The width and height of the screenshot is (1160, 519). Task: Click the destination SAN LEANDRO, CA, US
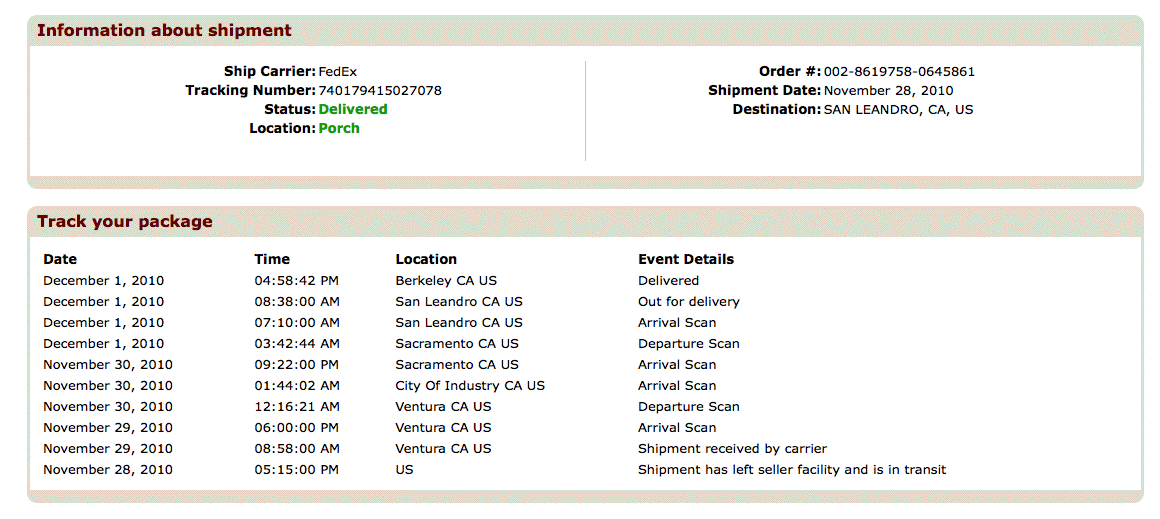898,110
